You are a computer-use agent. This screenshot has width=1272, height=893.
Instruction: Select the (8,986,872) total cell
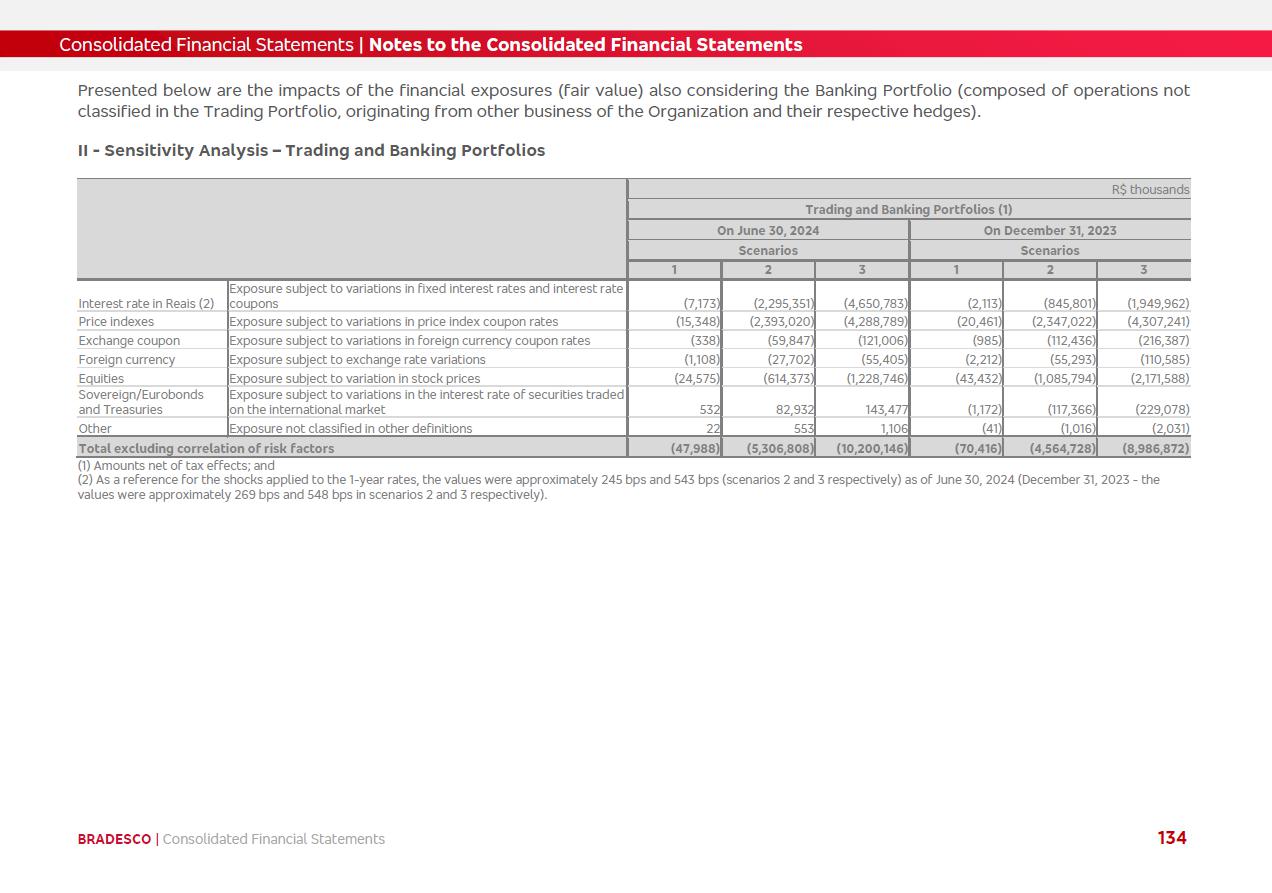point(1155,449)
